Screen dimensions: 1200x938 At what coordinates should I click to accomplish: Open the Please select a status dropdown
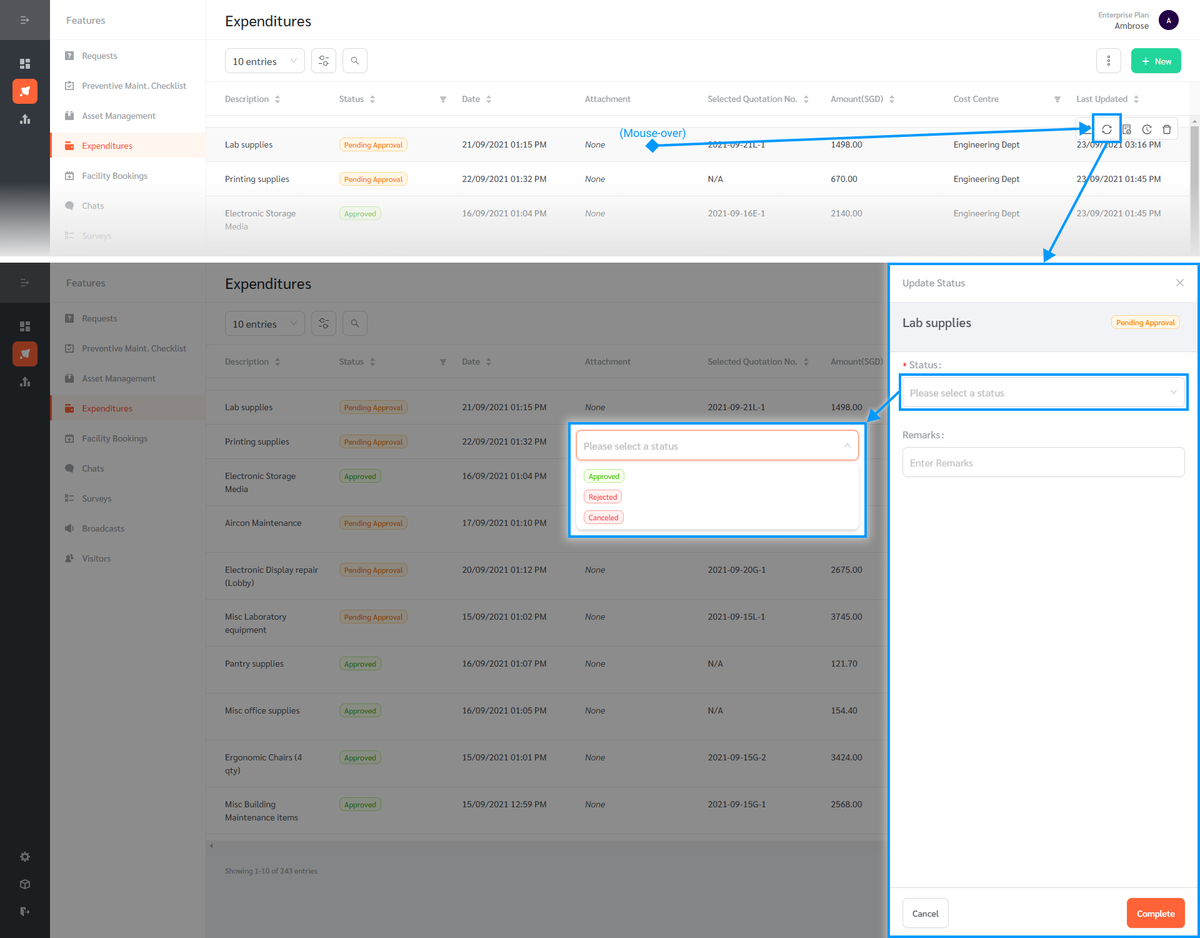(x=1043, y=392)
